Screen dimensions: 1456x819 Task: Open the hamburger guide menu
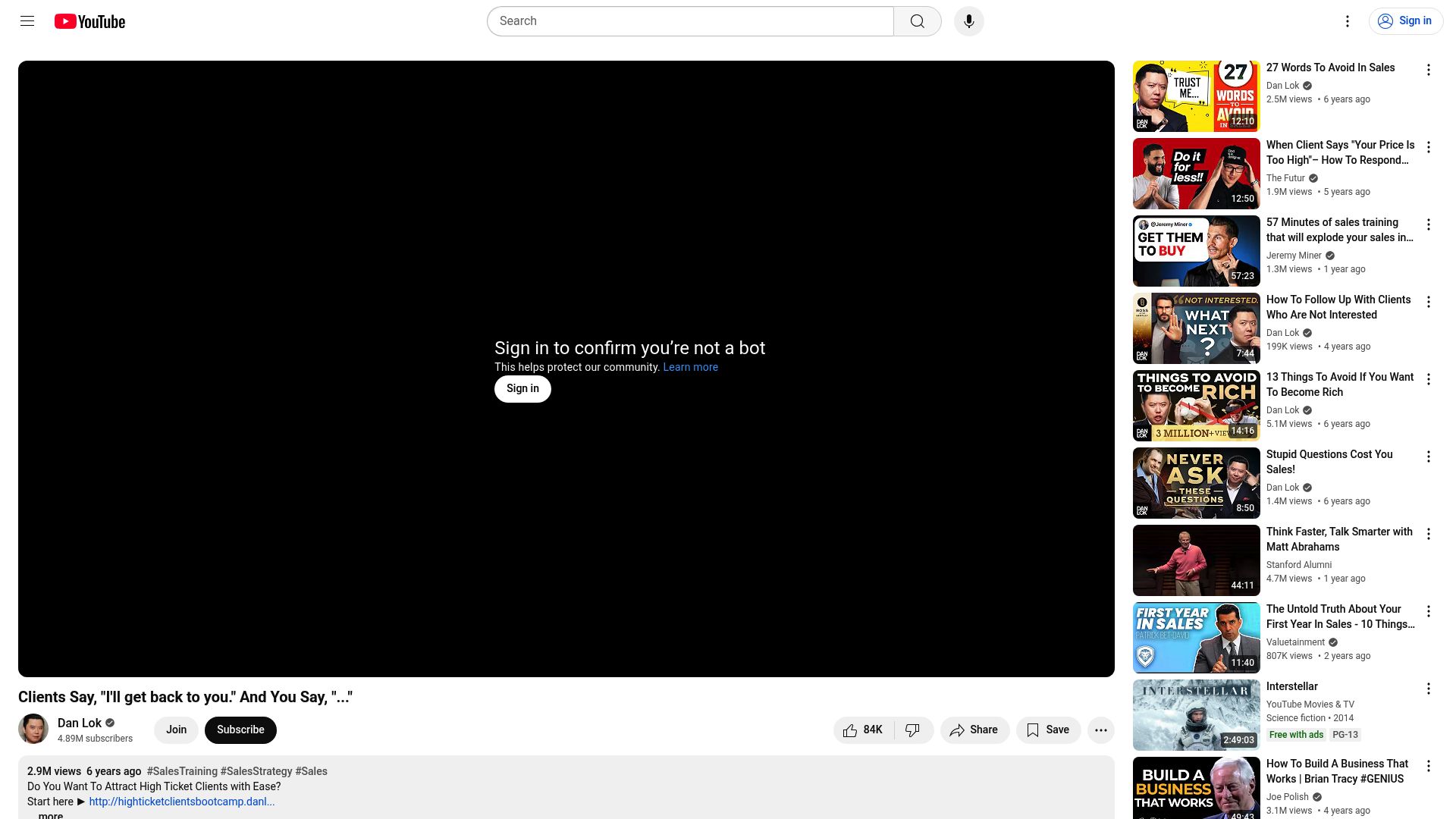27,21
